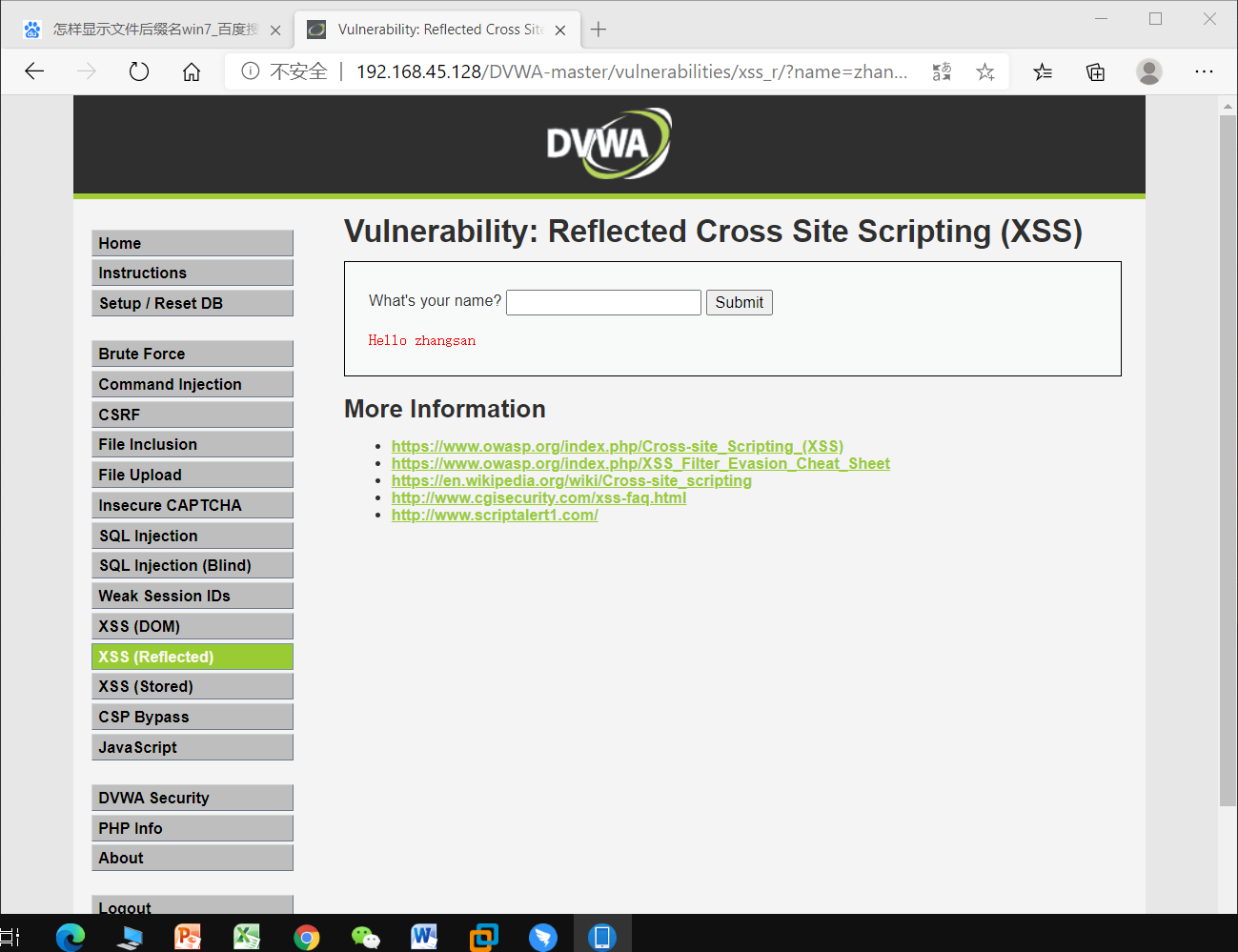Open DVWA Security settings page
This screenshot has height=952, width=1238.
coord(193,798)
